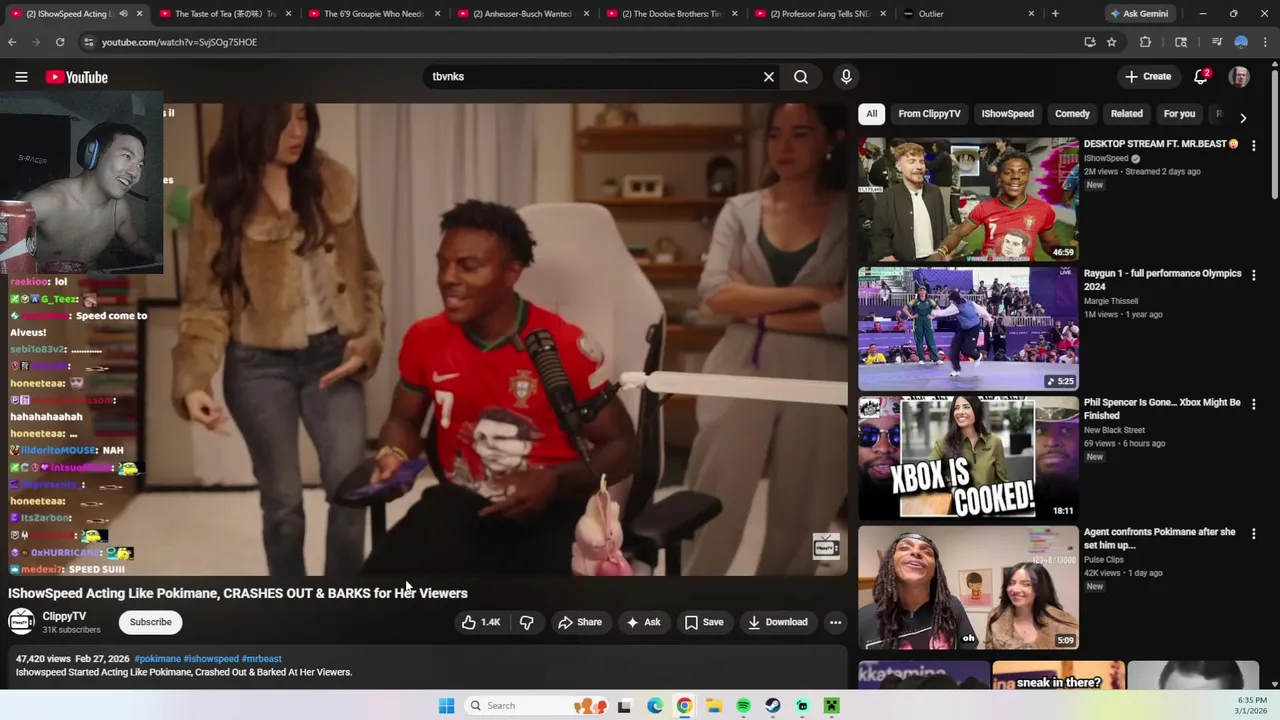
Task: Open new browser tab
Action: tap(1055, 14)
